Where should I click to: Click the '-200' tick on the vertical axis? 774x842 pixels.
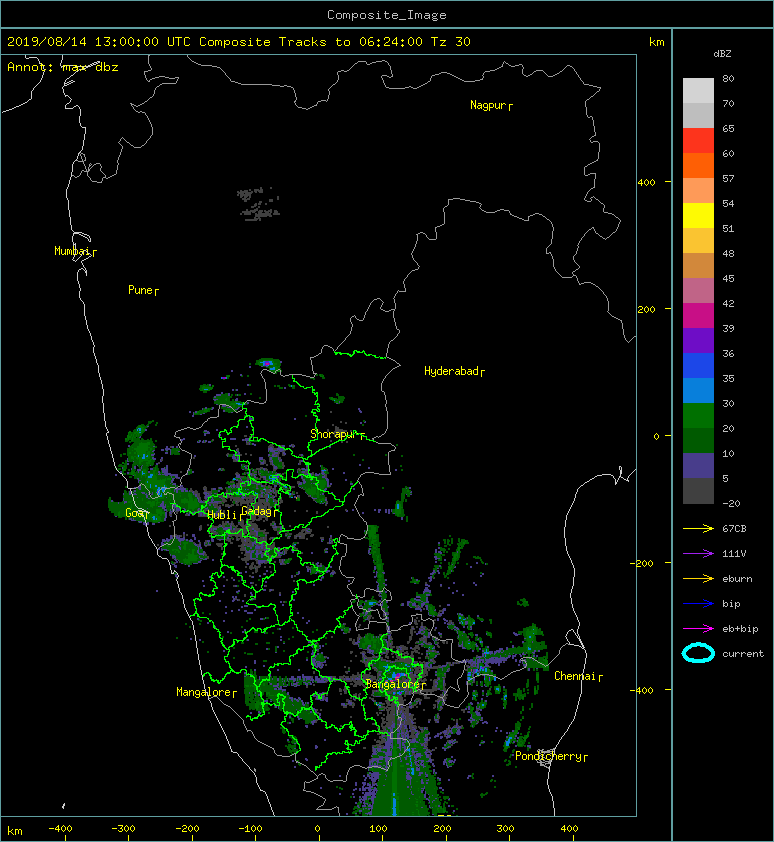click(x=643, y=563)
